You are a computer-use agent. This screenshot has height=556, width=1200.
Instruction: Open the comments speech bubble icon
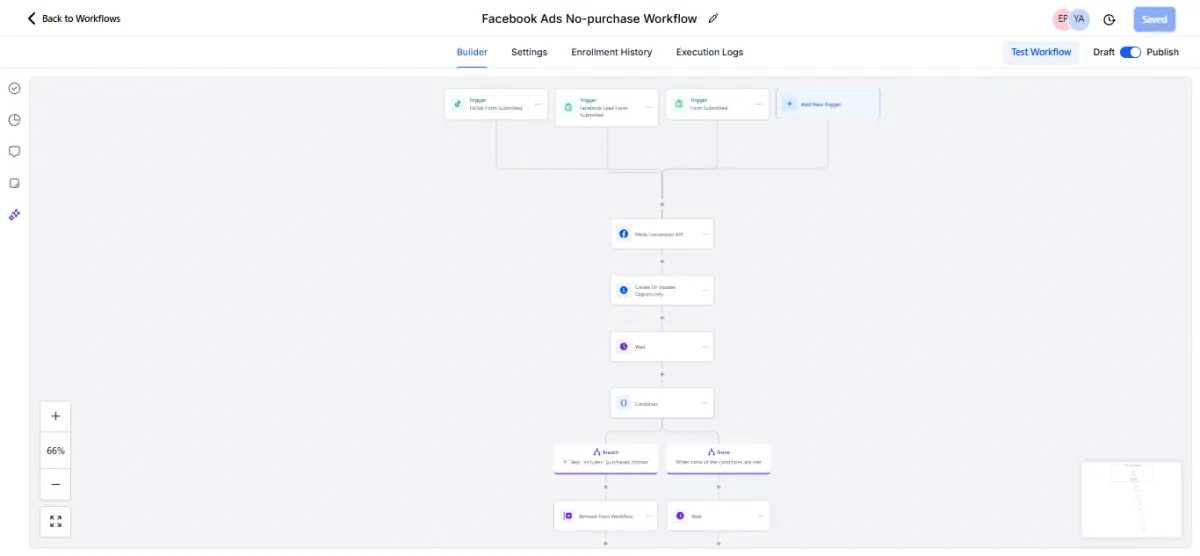14,152
